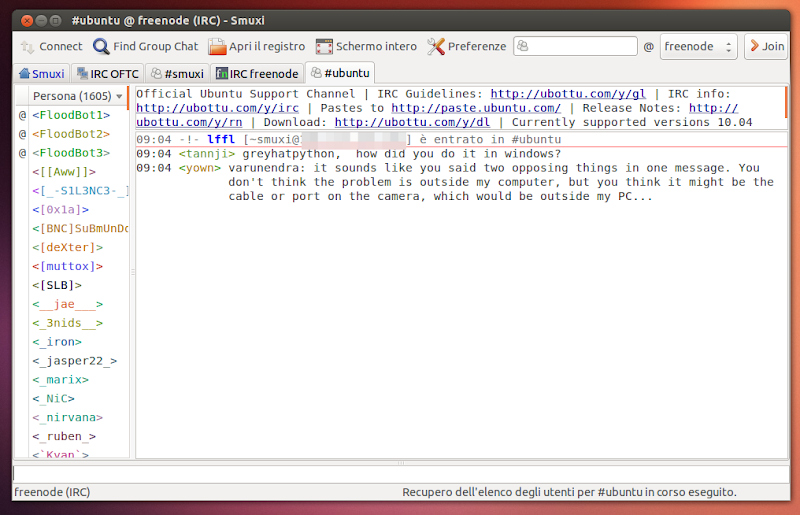Click the #ubuntu tab group icon
Image resolution: width=800 pixels, height=515 pixels.
click(316, 73)
